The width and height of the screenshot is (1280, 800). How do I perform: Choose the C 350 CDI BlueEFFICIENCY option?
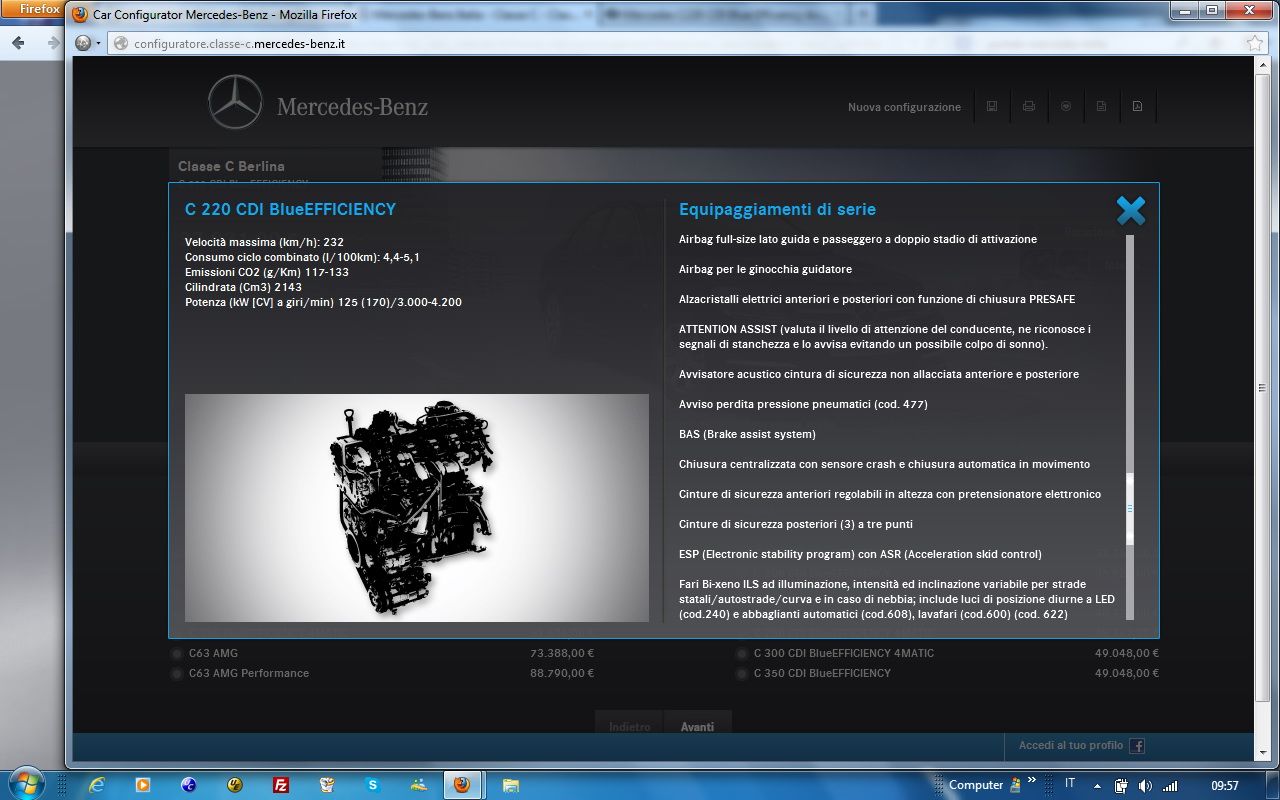click(742, 674)
